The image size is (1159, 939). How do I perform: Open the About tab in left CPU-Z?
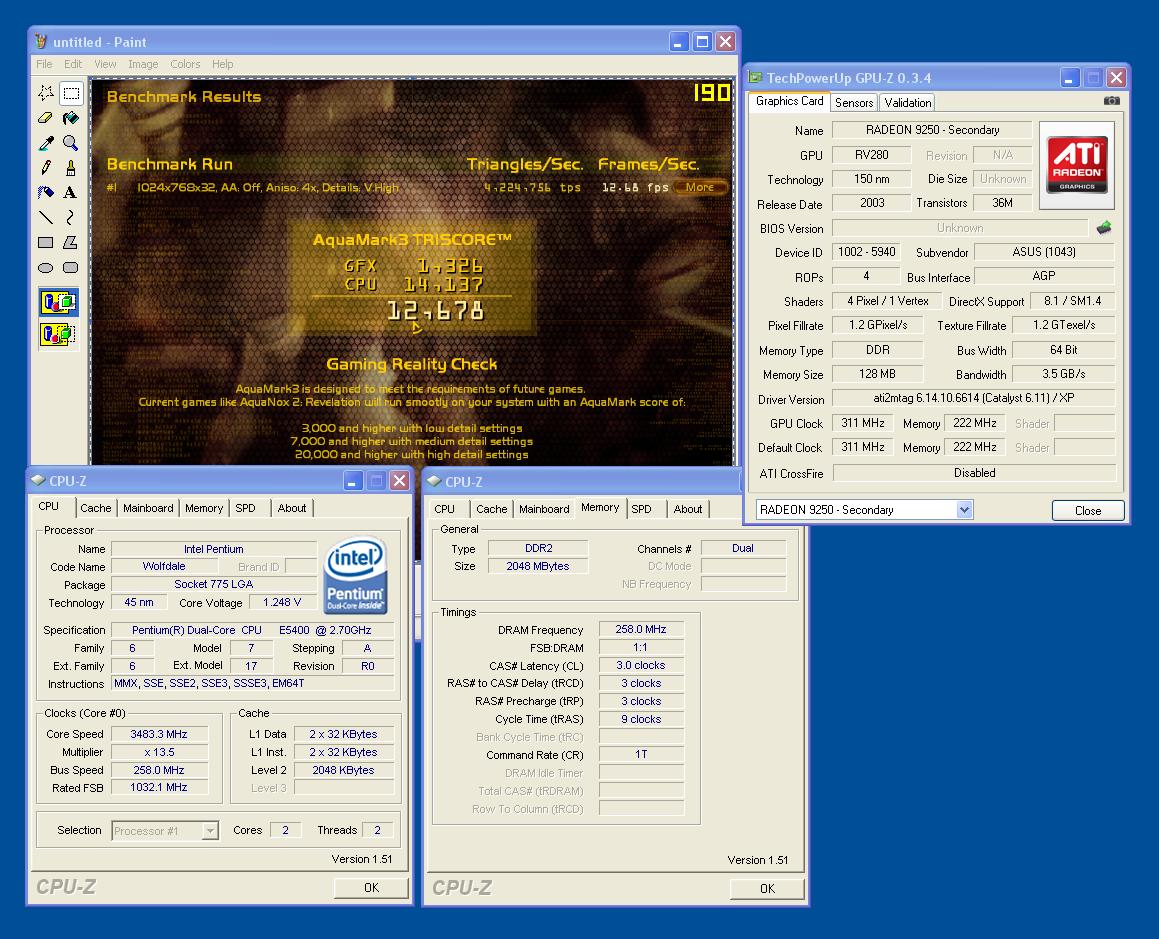(292, 508)
